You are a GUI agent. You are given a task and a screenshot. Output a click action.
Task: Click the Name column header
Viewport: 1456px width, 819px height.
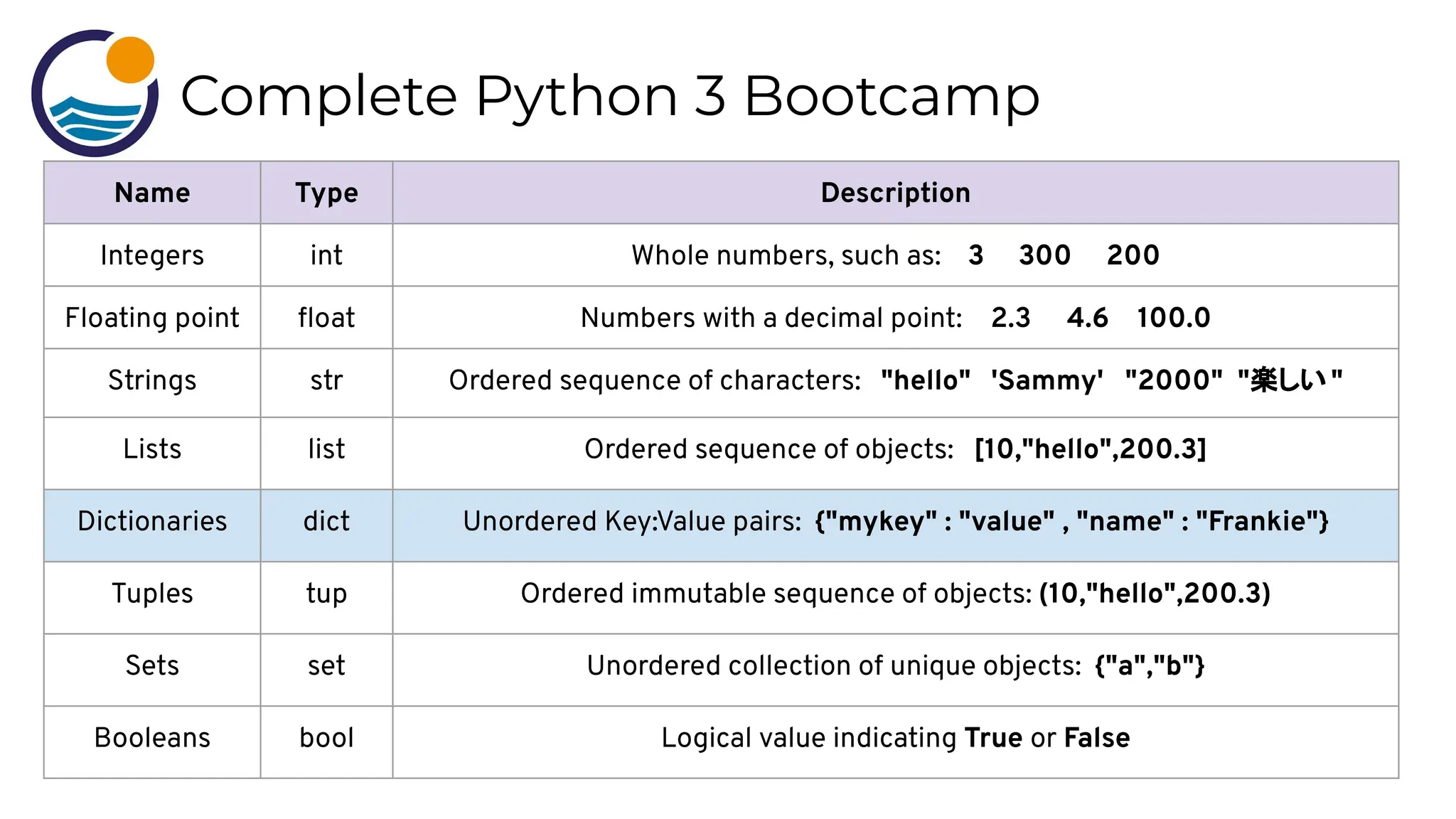(x=152, y=193)
